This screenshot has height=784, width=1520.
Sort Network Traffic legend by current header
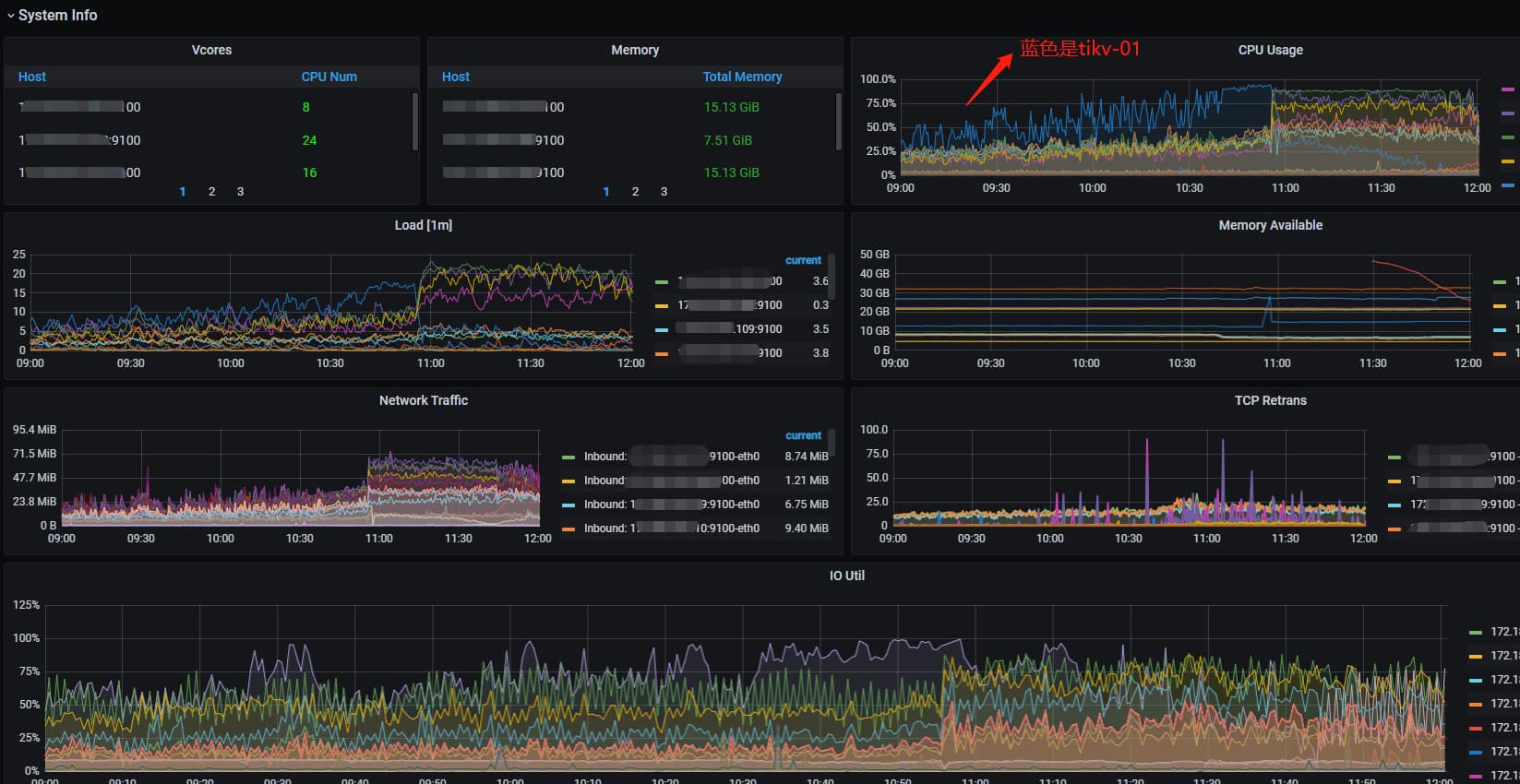click(x=803, y=435)
